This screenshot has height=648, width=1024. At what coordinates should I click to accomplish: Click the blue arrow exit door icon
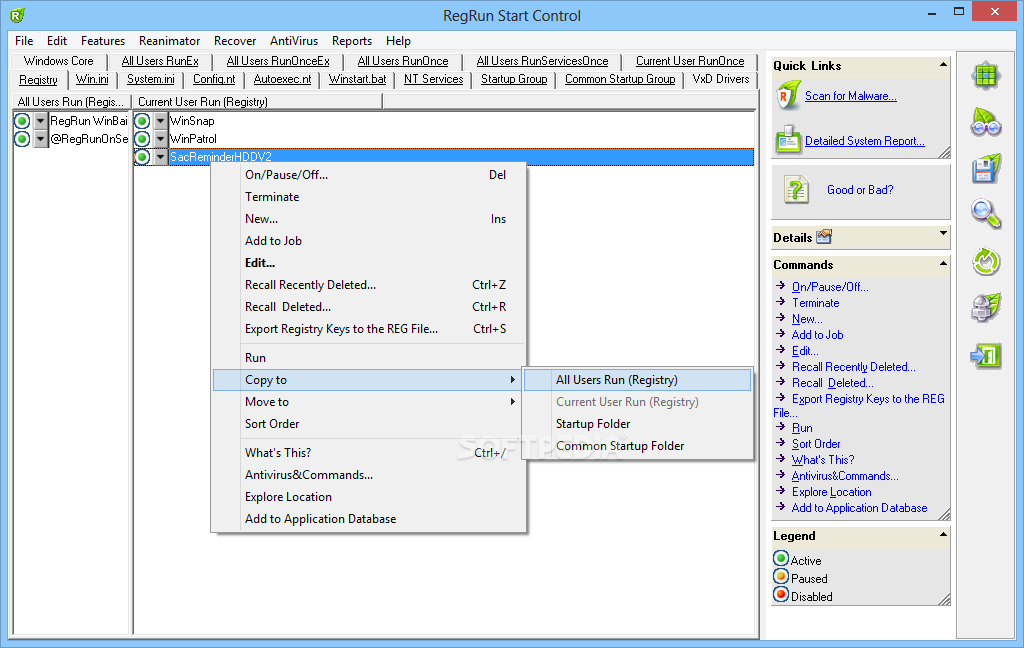tap(985, 356)
